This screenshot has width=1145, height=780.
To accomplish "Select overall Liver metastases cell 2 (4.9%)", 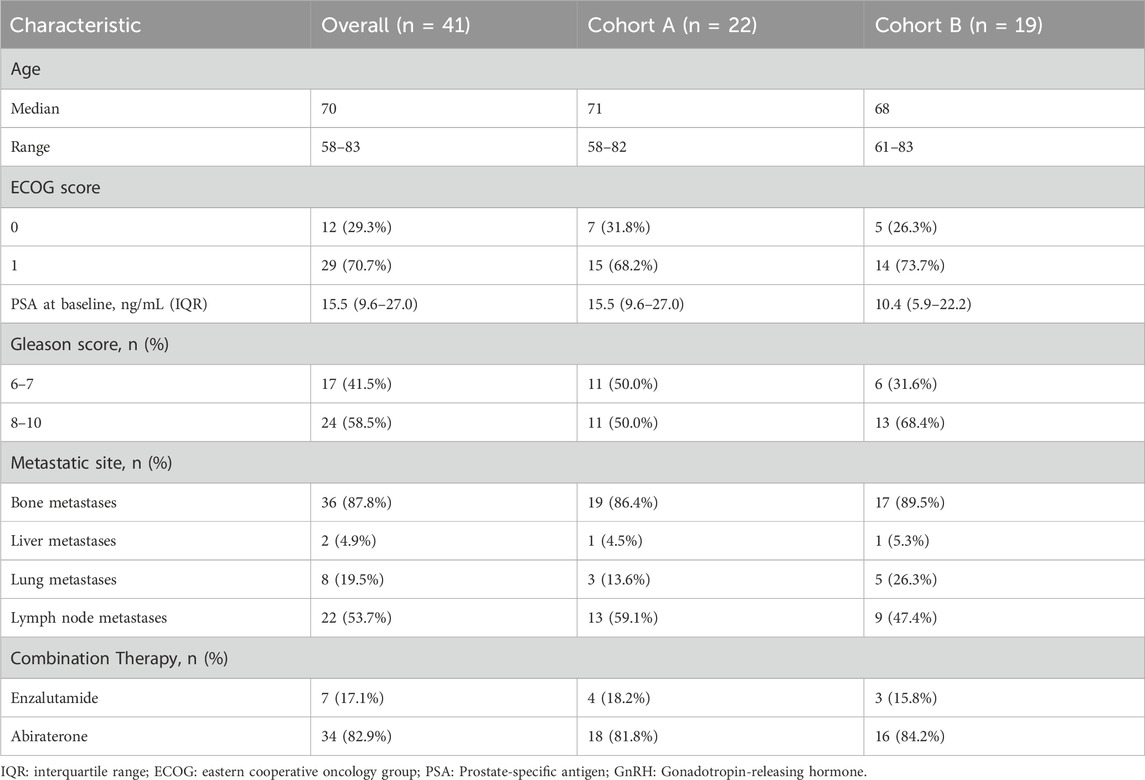I will tap(348, 541).
